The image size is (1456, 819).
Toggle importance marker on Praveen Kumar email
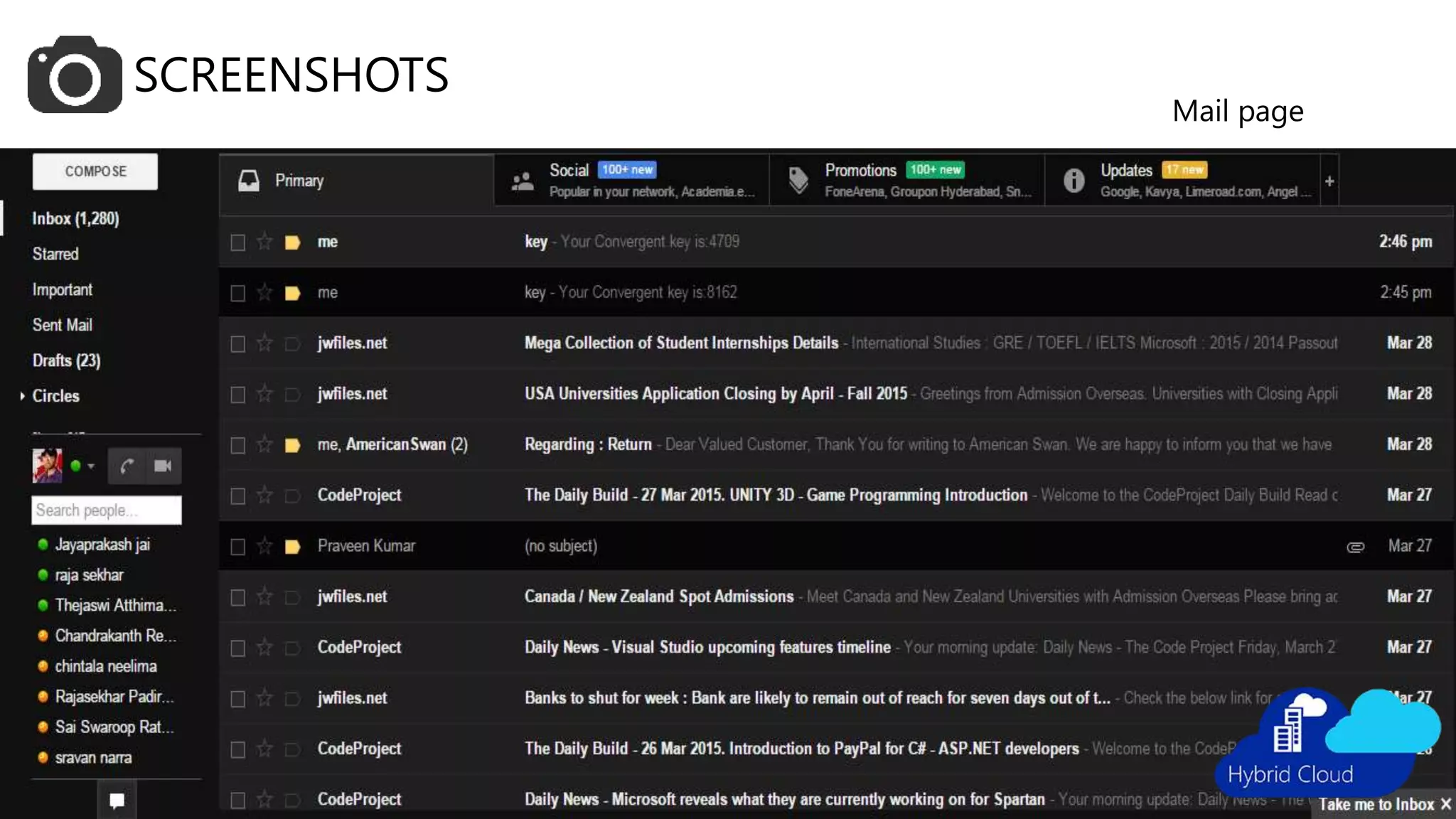292,547
